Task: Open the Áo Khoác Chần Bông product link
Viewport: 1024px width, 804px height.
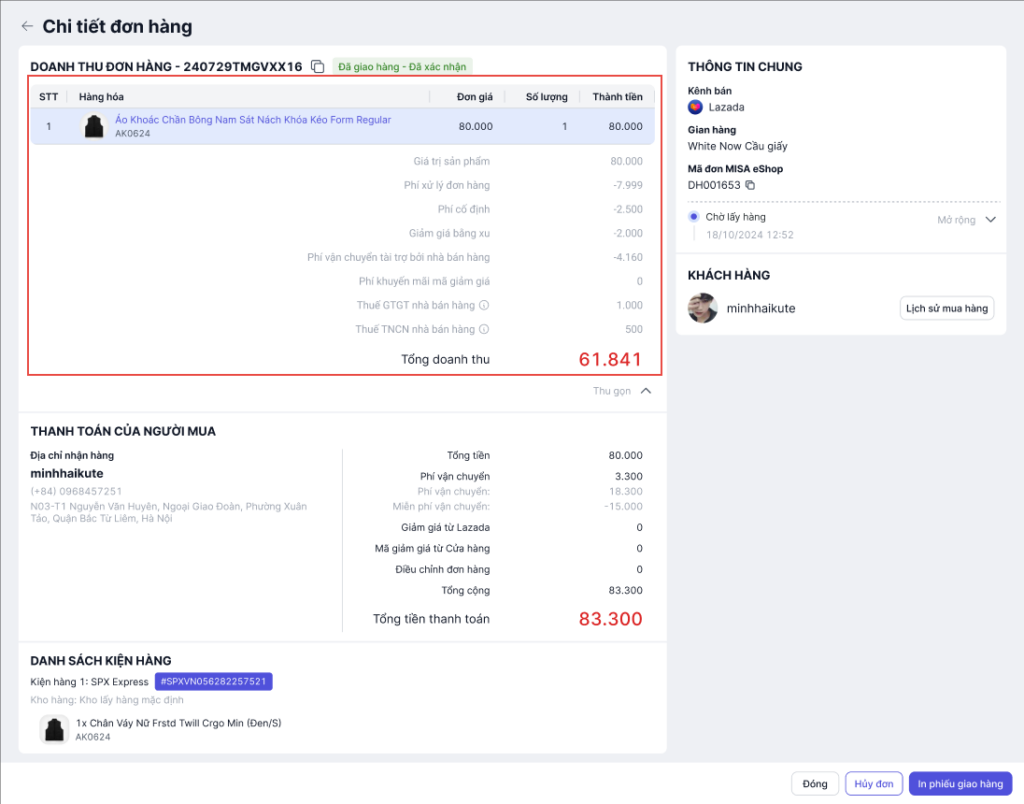Action: tap(253, 120)
